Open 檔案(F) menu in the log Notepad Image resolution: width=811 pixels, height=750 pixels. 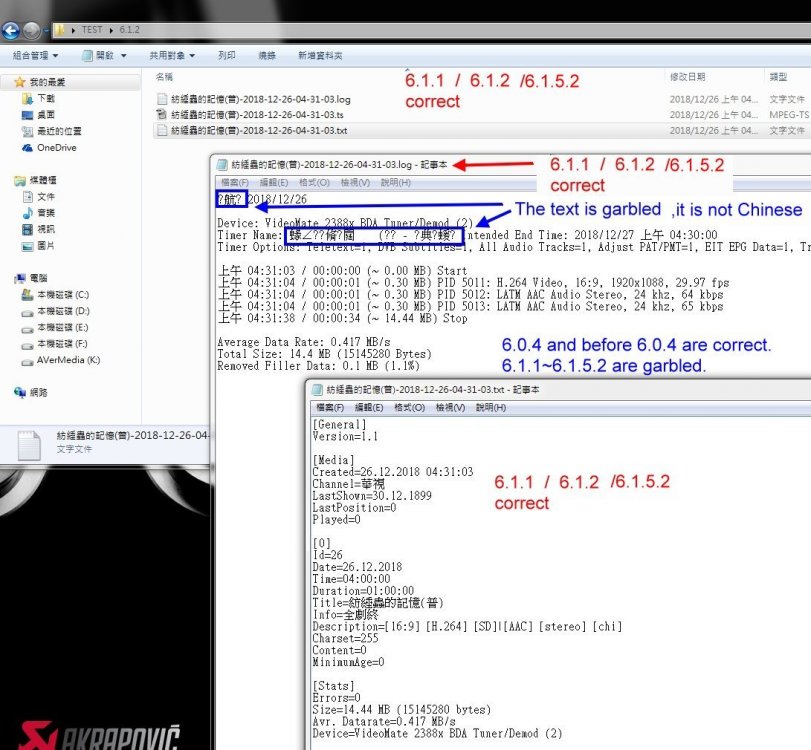click(x=235, y=183)
